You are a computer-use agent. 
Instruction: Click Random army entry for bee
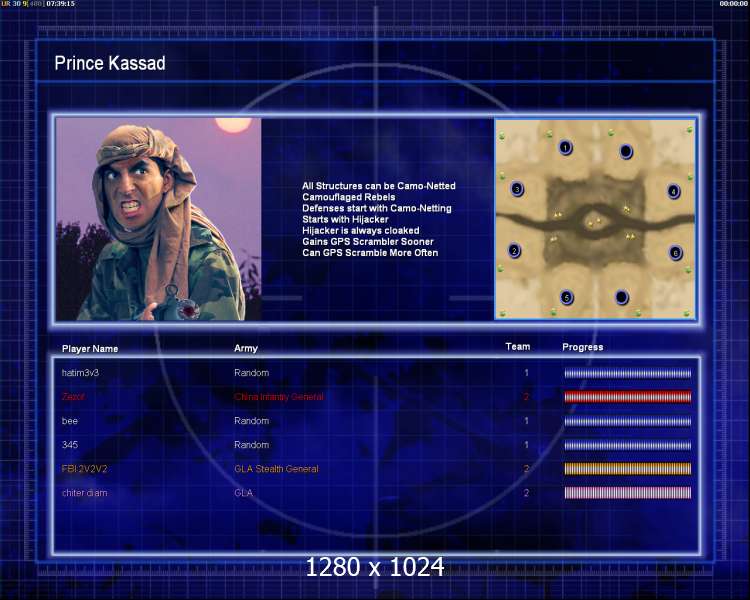252,421
